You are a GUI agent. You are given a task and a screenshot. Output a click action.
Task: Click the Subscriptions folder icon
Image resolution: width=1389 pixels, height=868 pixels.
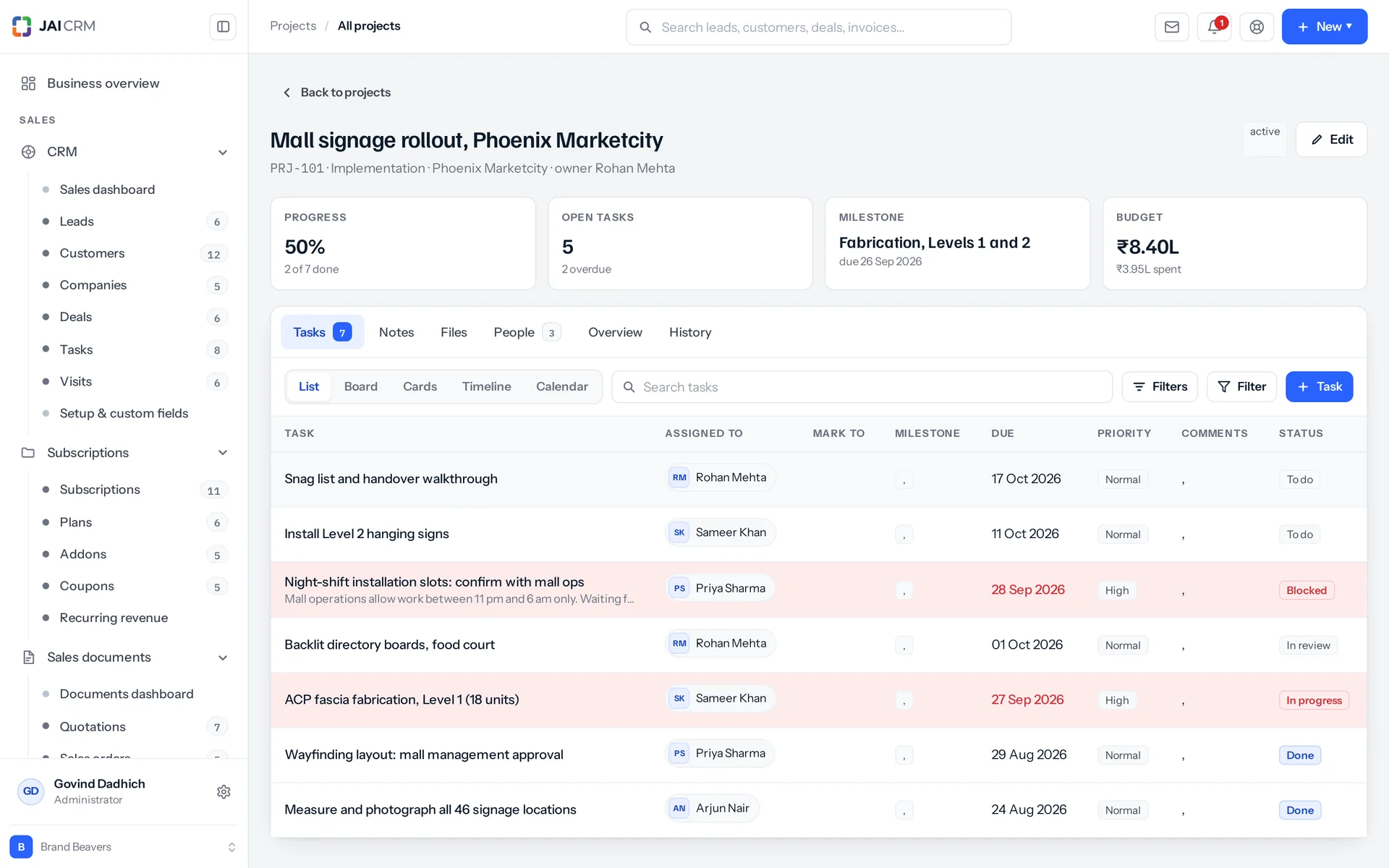click(28, 453)
